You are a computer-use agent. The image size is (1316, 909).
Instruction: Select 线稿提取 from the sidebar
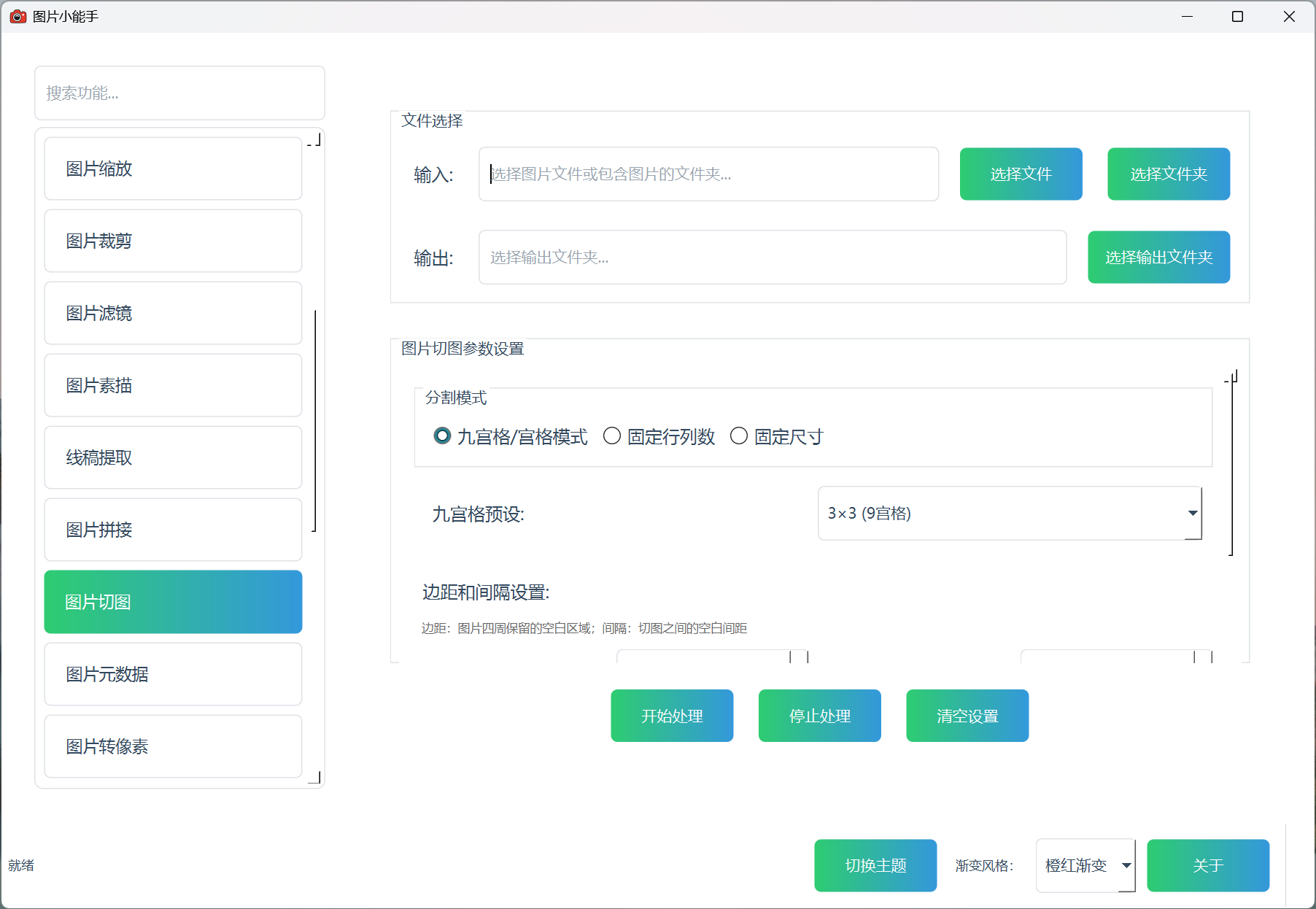pos(172,457)
